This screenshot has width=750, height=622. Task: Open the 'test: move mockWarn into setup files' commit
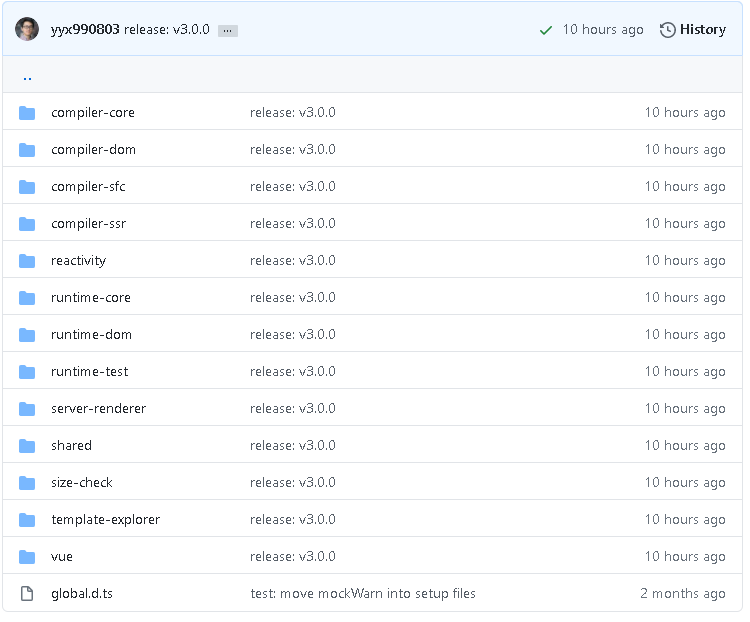(362, 594)
